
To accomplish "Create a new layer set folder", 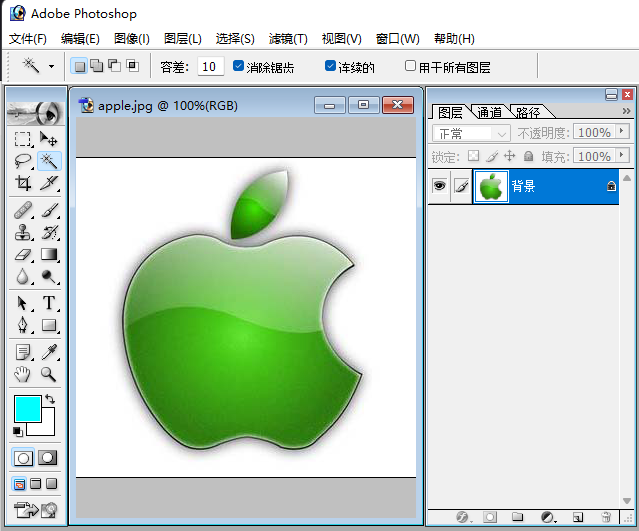I will pos(518,517).
